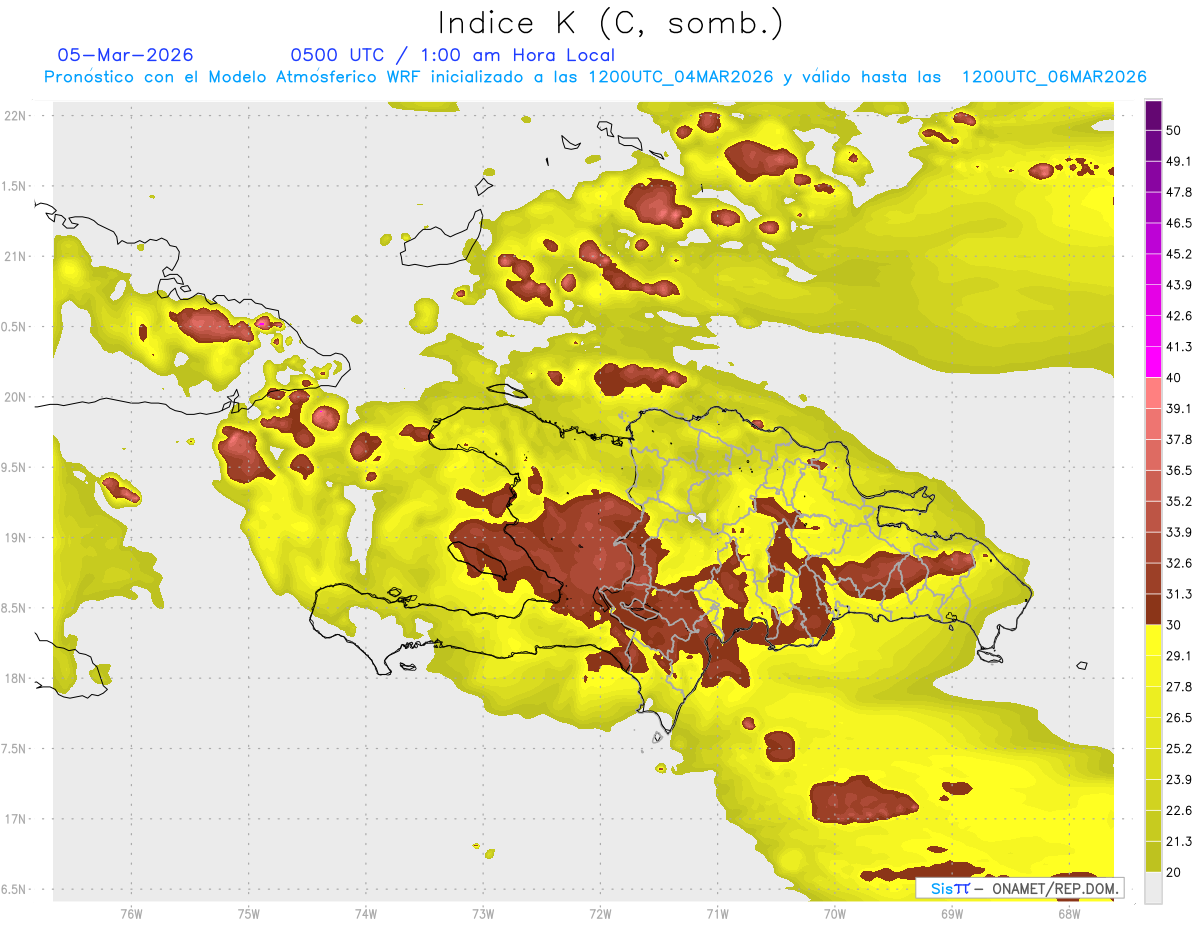Select the date text "05-Mar-2026"
Image resolution: width=1200 pixels, height=927 pixels.
click(x=126, y=55)
